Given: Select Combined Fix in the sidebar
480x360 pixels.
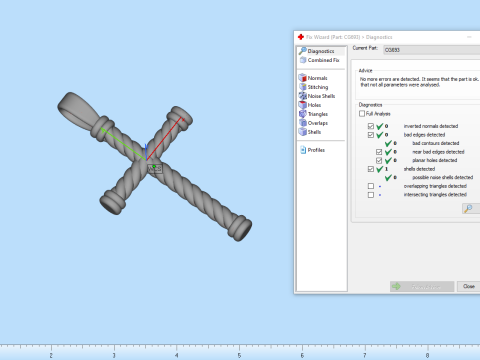Looking at the screenshot, I should tap(320, 60).
